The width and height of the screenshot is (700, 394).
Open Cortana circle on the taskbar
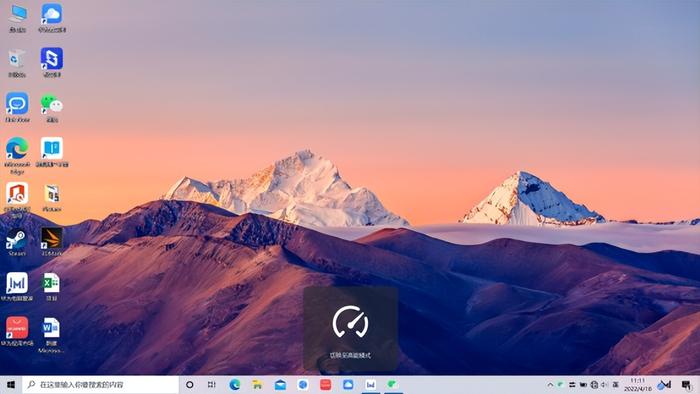189,385
